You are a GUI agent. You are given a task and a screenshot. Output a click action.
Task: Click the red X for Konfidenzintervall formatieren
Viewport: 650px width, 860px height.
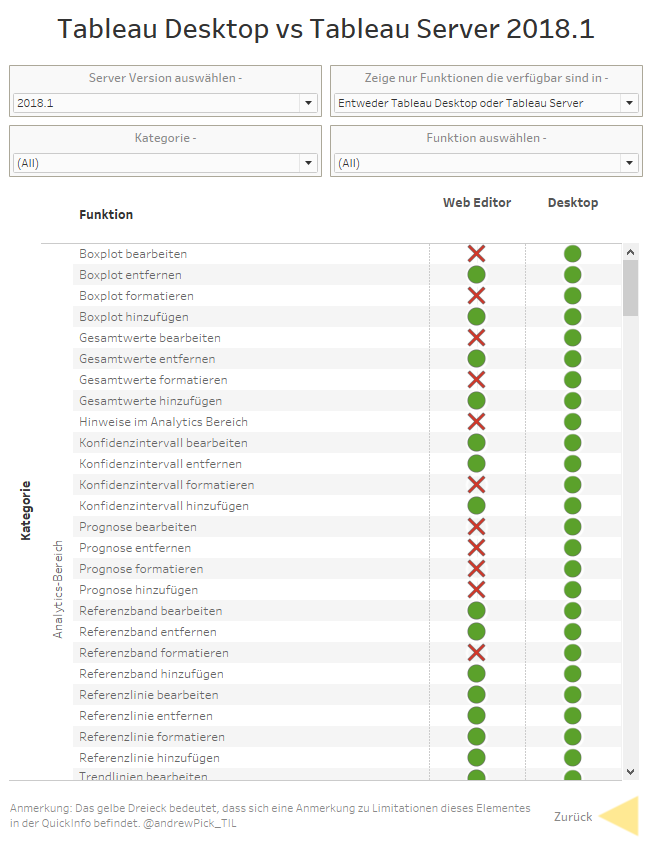pyautogui.click(x=476, y=485)
